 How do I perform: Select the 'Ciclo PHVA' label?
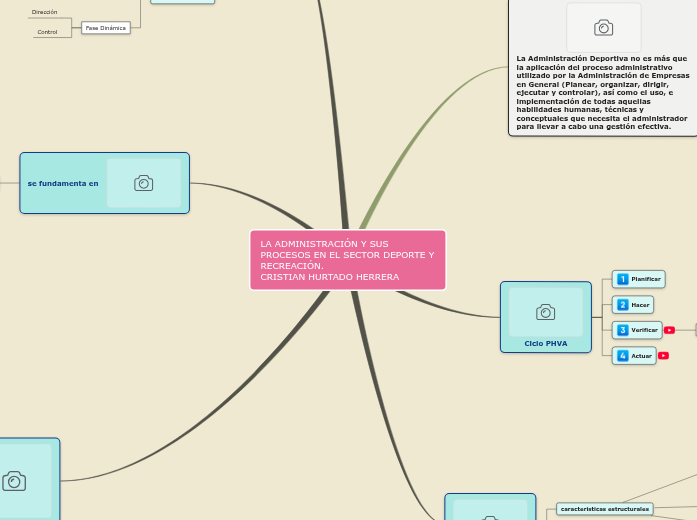[x=545, y=343]
